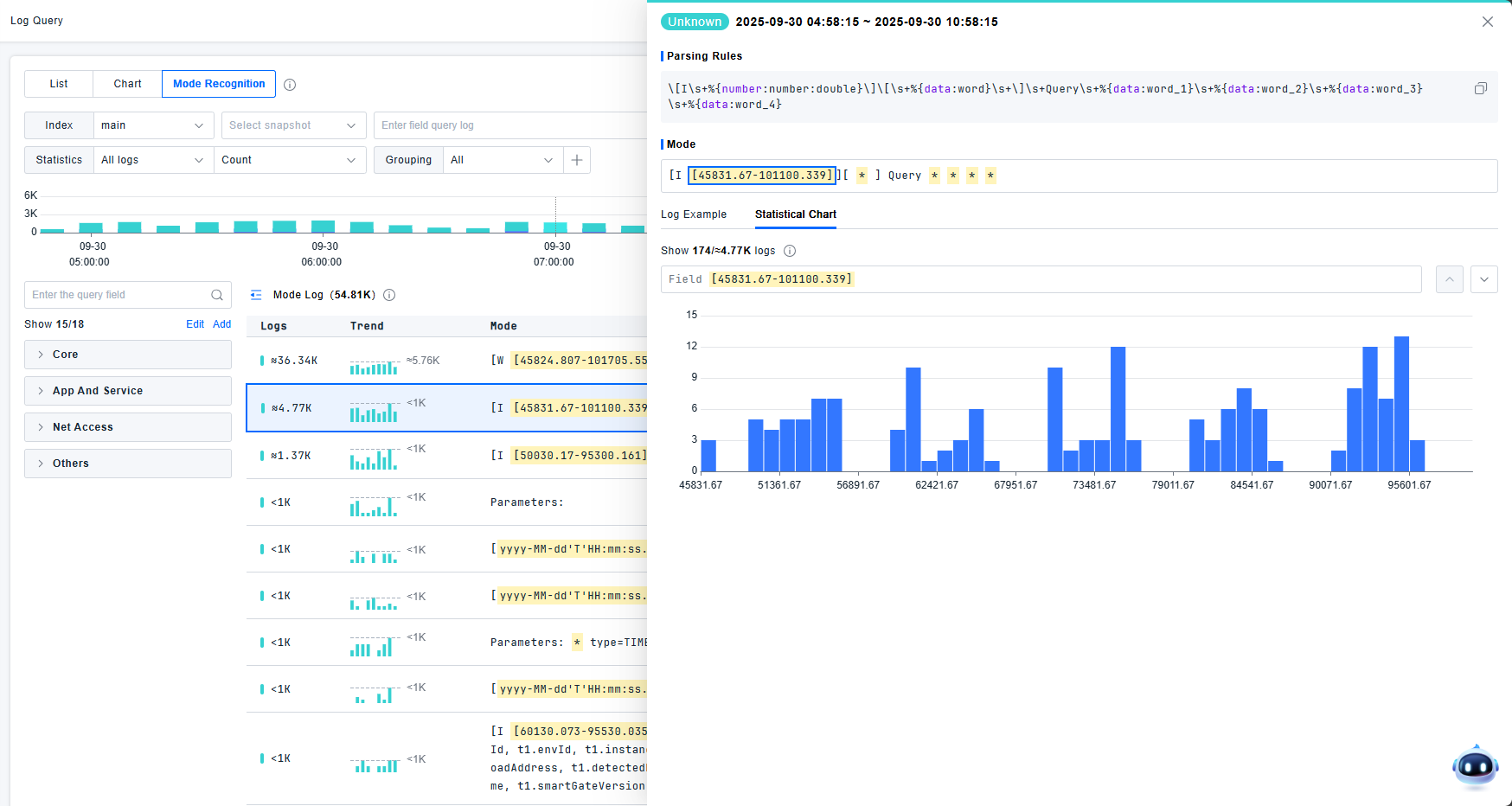Click the Add link for fields
Viewport: 1512px width, 806px height.
tap(221, 324)
